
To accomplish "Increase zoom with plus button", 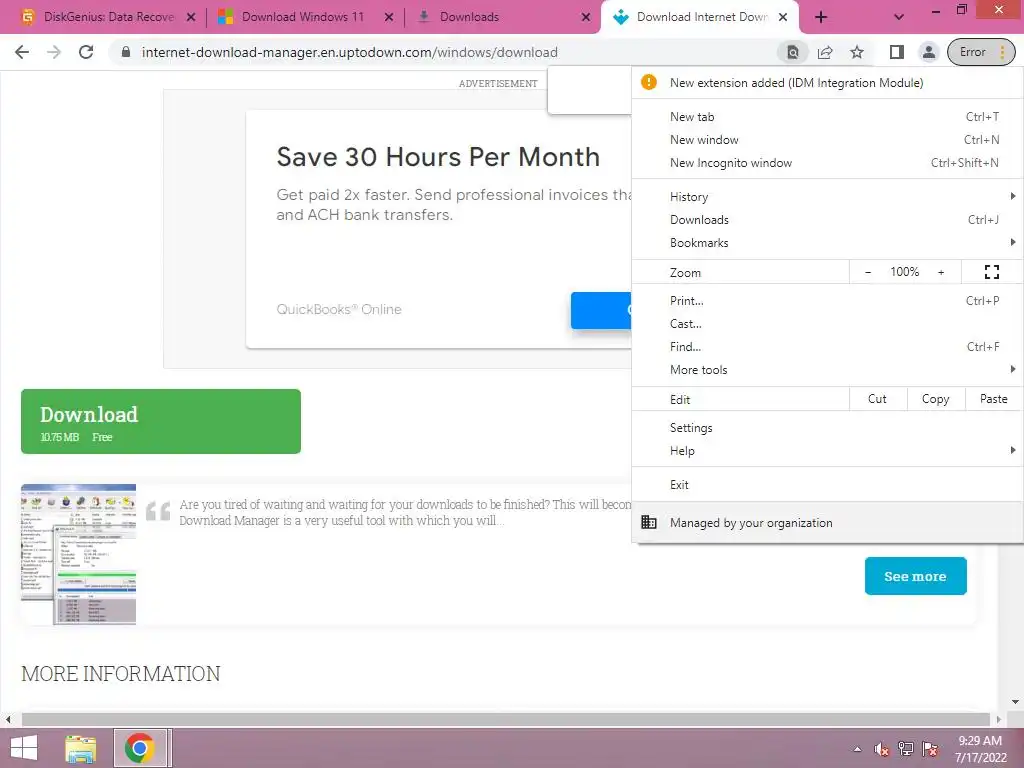I will (941, 272).
